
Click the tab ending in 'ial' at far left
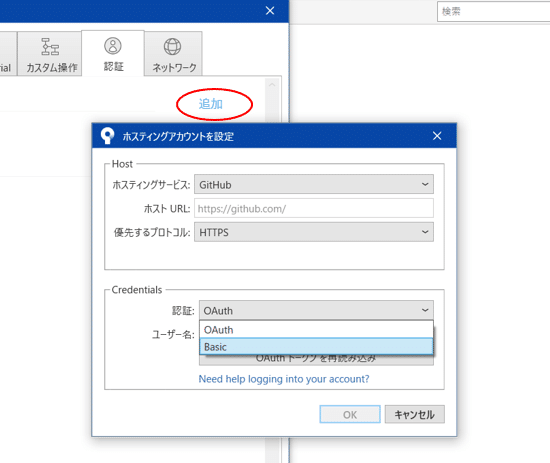click(x=8, y=54)
